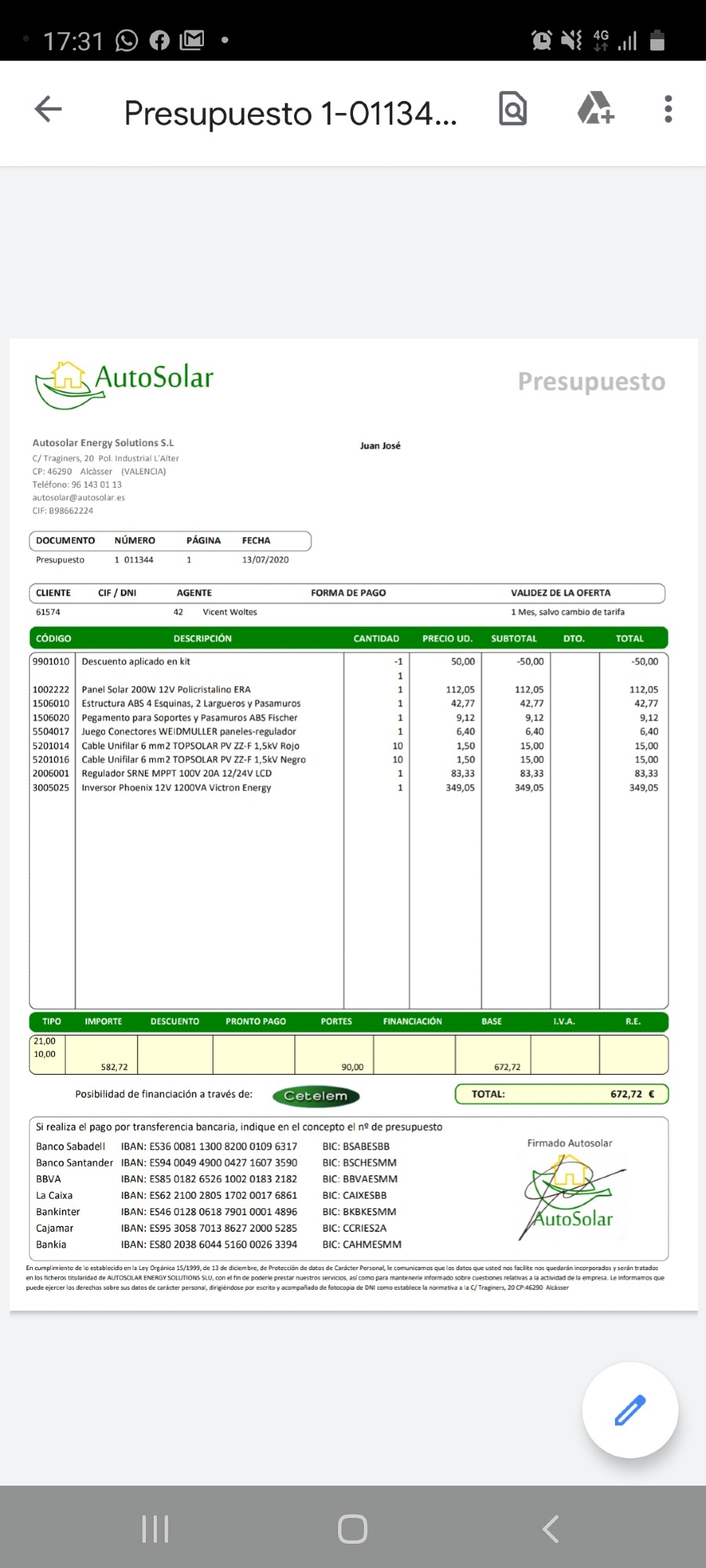The image size is (706, 1568).
Task: Open the Android recent apps button
Action: point(155,1529)
